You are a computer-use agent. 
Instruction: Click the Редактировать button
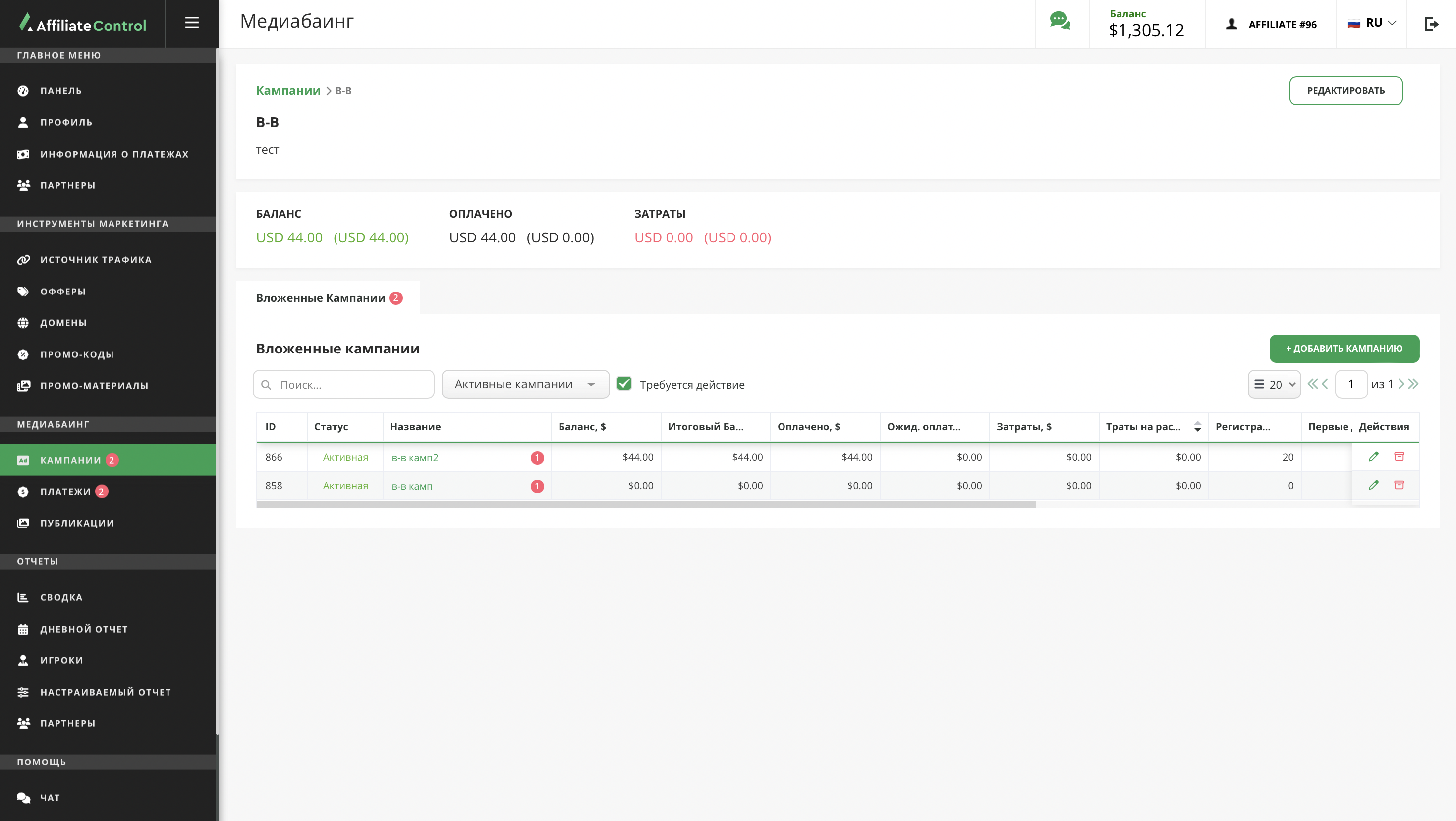1345,90
